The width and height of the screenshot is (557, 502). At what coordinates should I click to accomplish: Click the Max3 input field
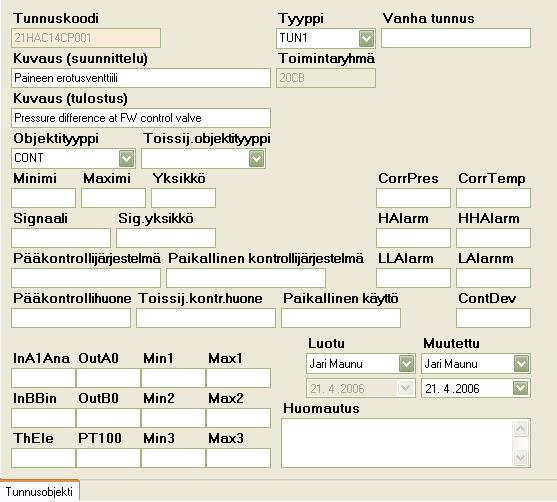point(238,458)
